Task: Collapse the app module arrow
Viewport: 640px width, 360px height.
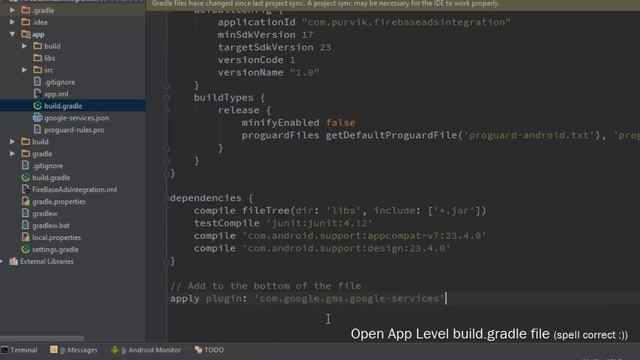Action: [x=12, y=34]
